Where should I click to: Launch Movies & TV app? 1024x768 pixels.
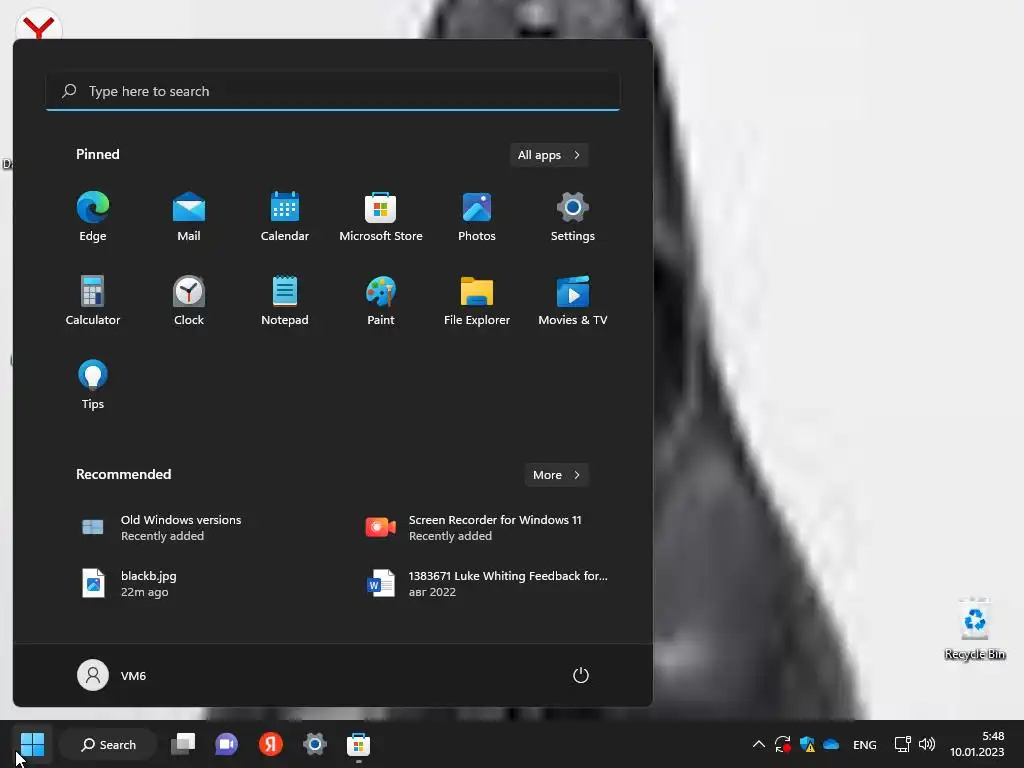573,300
